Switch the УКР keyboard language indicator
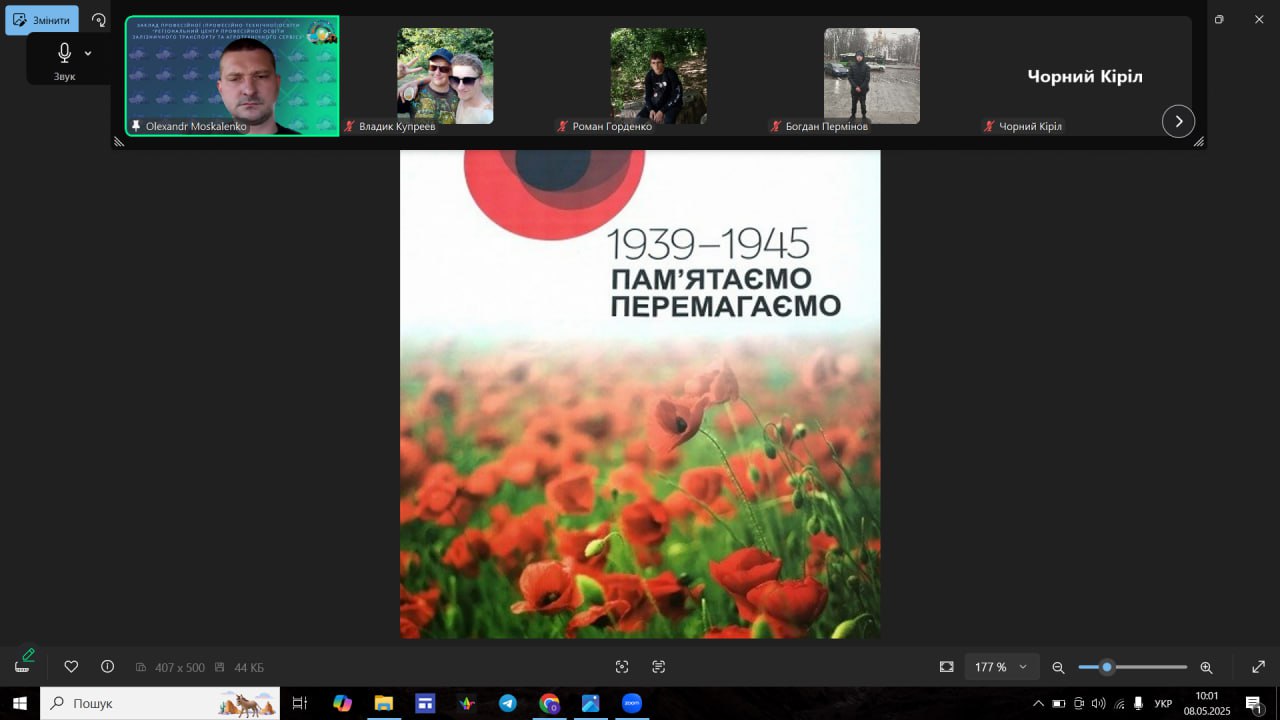The width and height of the screenshot is (1280, 720). (1163, 703)
